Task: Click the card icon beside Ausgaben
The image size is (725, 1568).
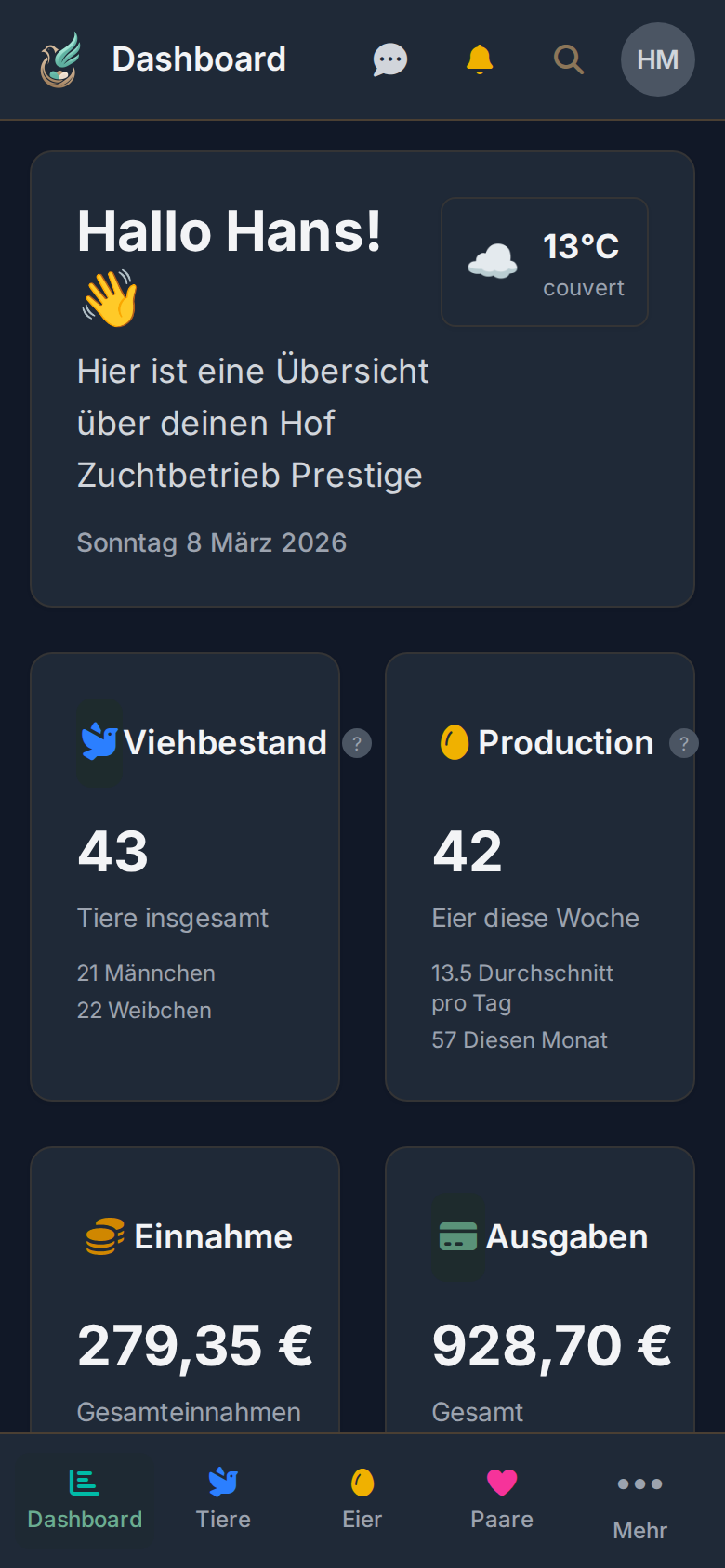Action: [x=457, y=1236]
